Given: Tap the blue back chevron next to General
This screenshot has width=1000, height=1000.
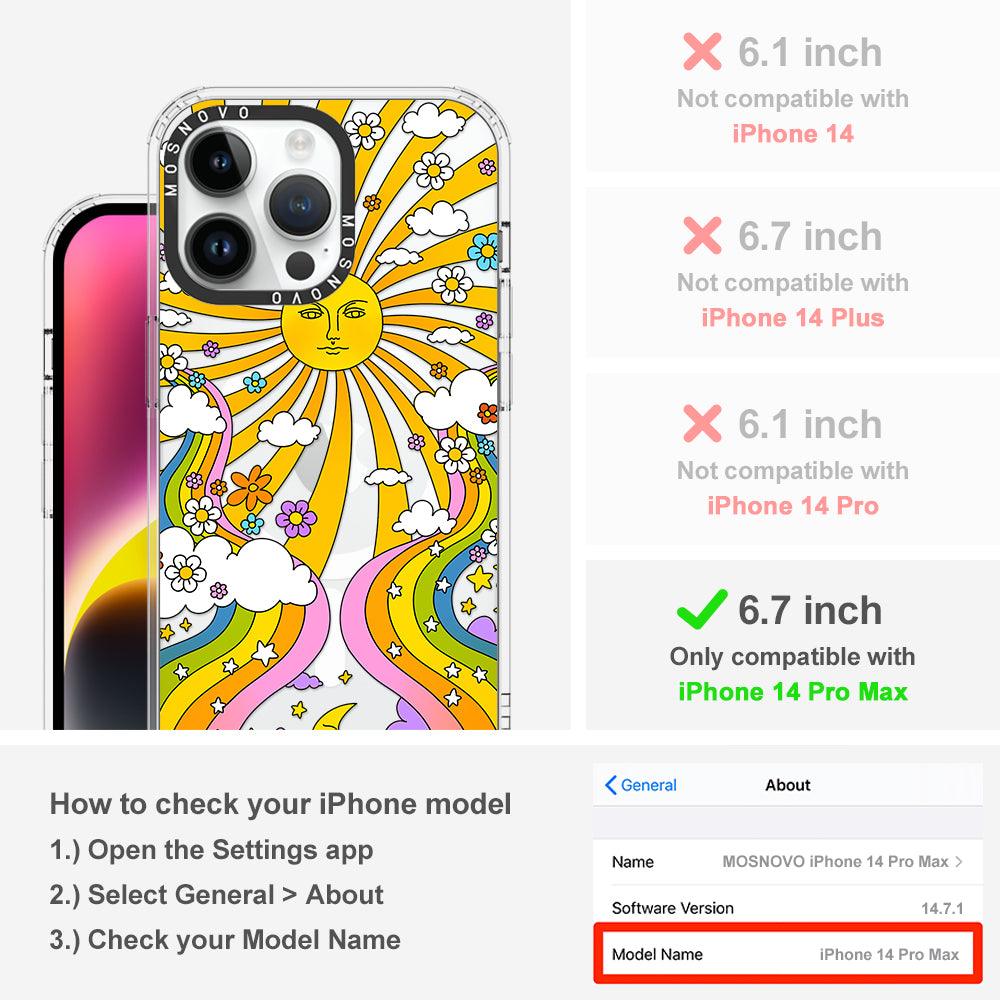Looking at the screenshot, I should (x=610, y=785).
